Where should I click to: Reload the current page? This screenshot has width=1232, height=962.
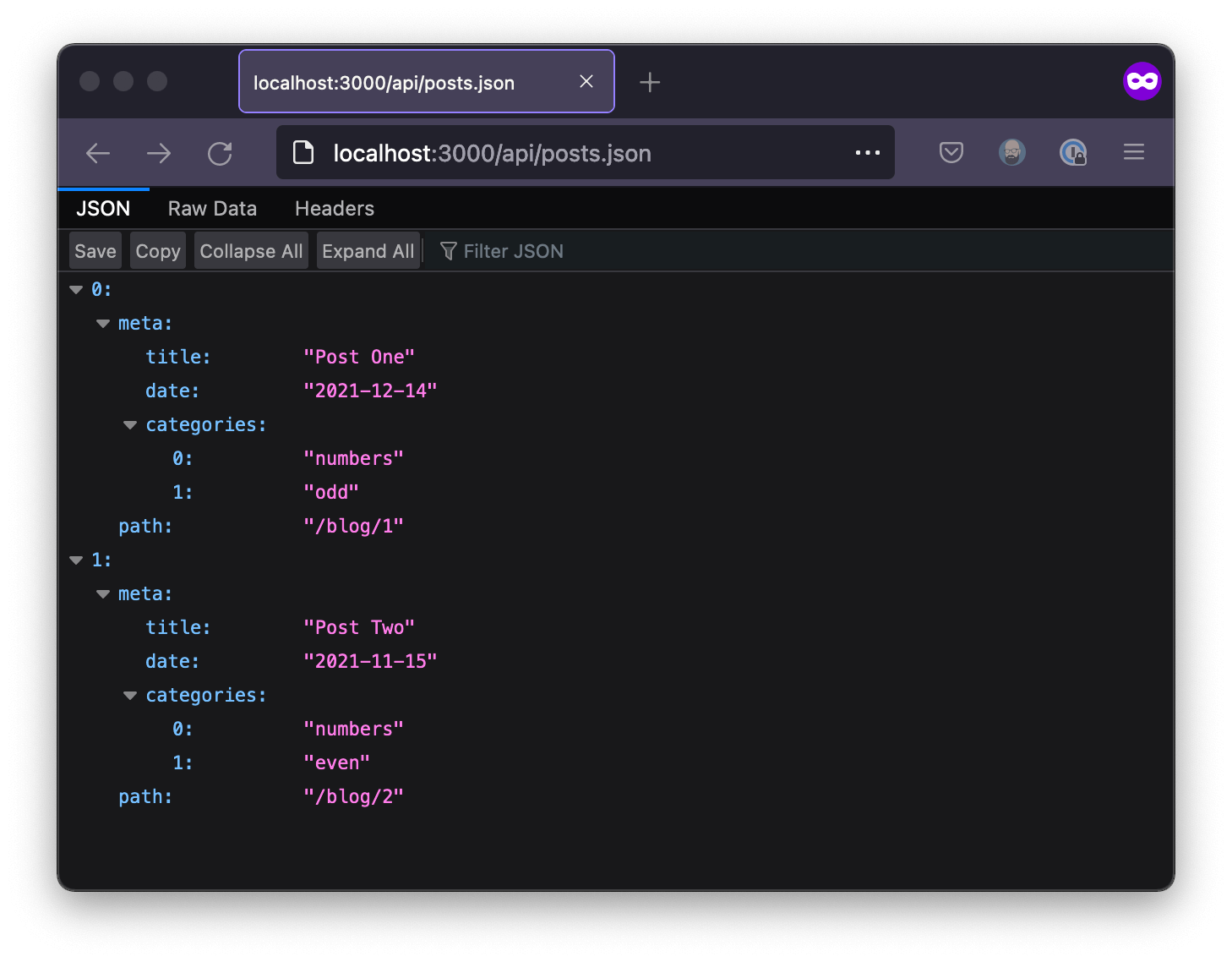point(220,153)
